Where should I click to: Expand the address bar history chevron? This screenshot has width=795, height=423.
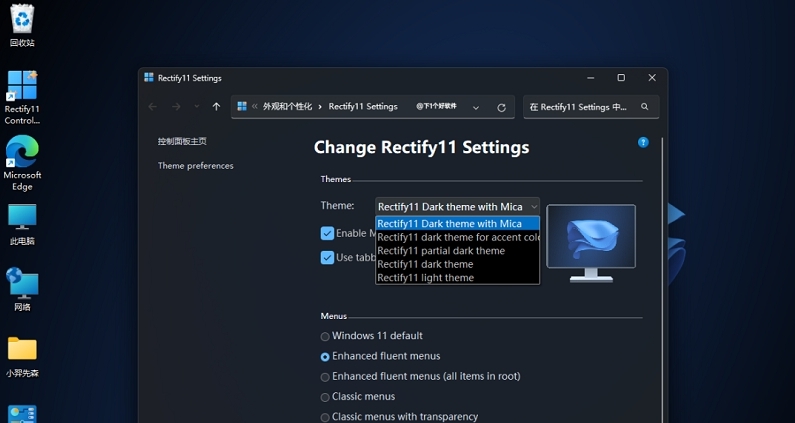(x=476, y=108)
